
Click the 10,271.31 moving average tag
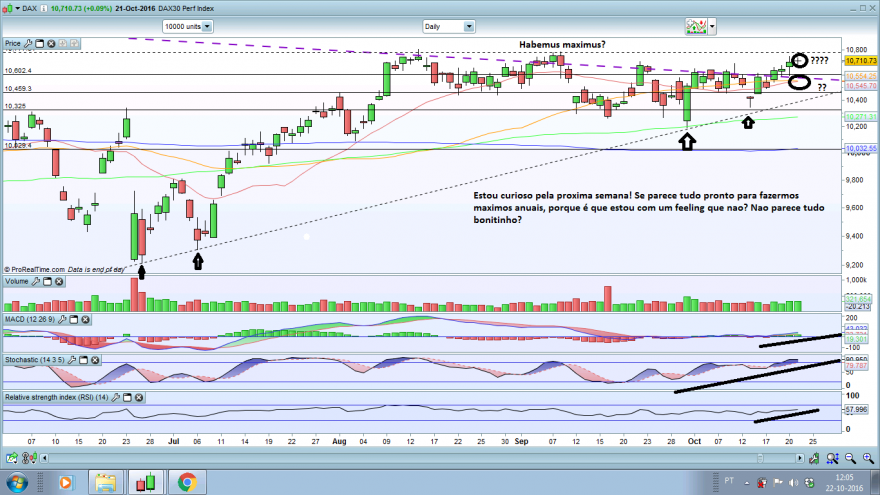860,117
